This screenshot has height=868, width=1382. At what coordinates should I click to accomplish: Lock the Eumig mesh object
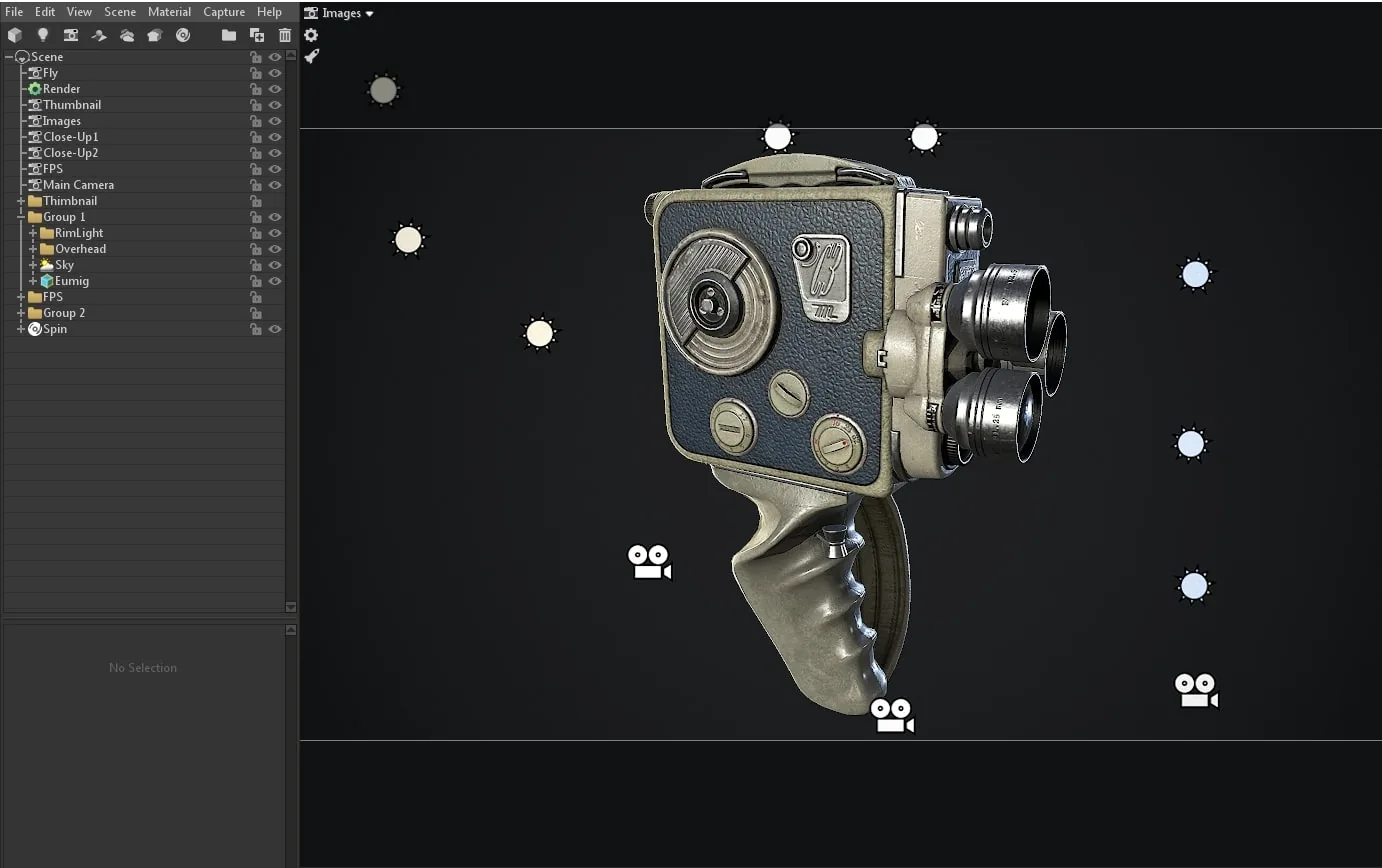(256, 281)
